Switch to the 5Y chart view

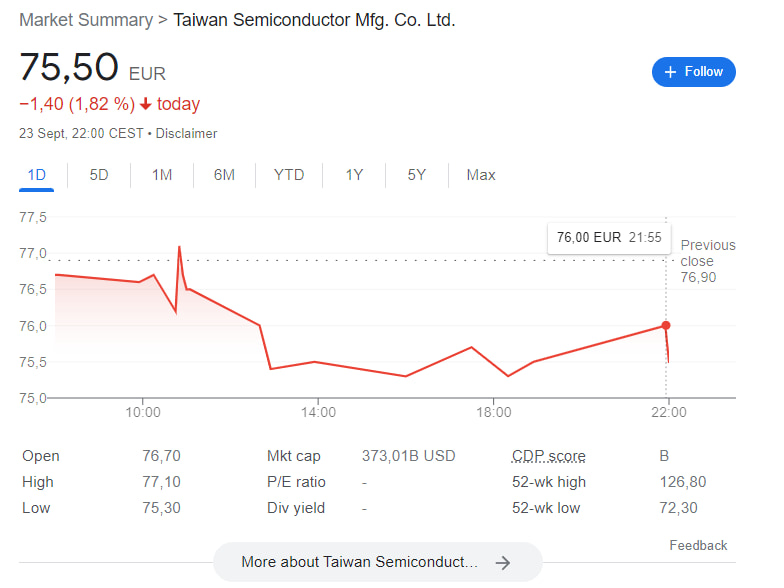point(417,175)
